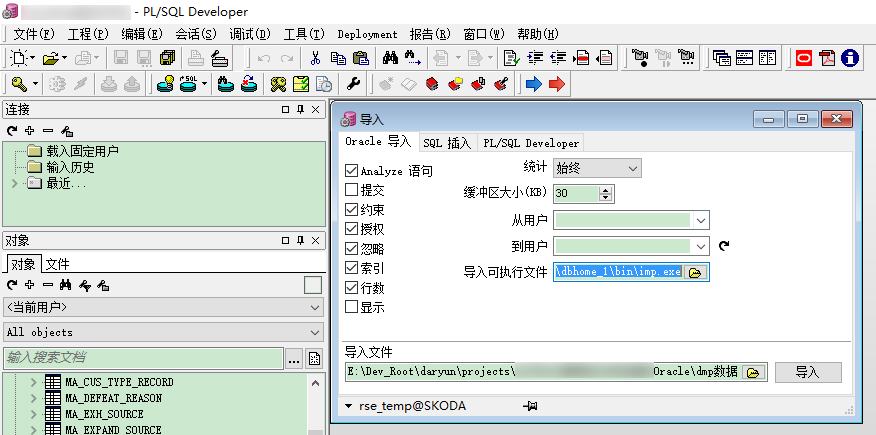Click the Indent selection icon

point(535,58)
